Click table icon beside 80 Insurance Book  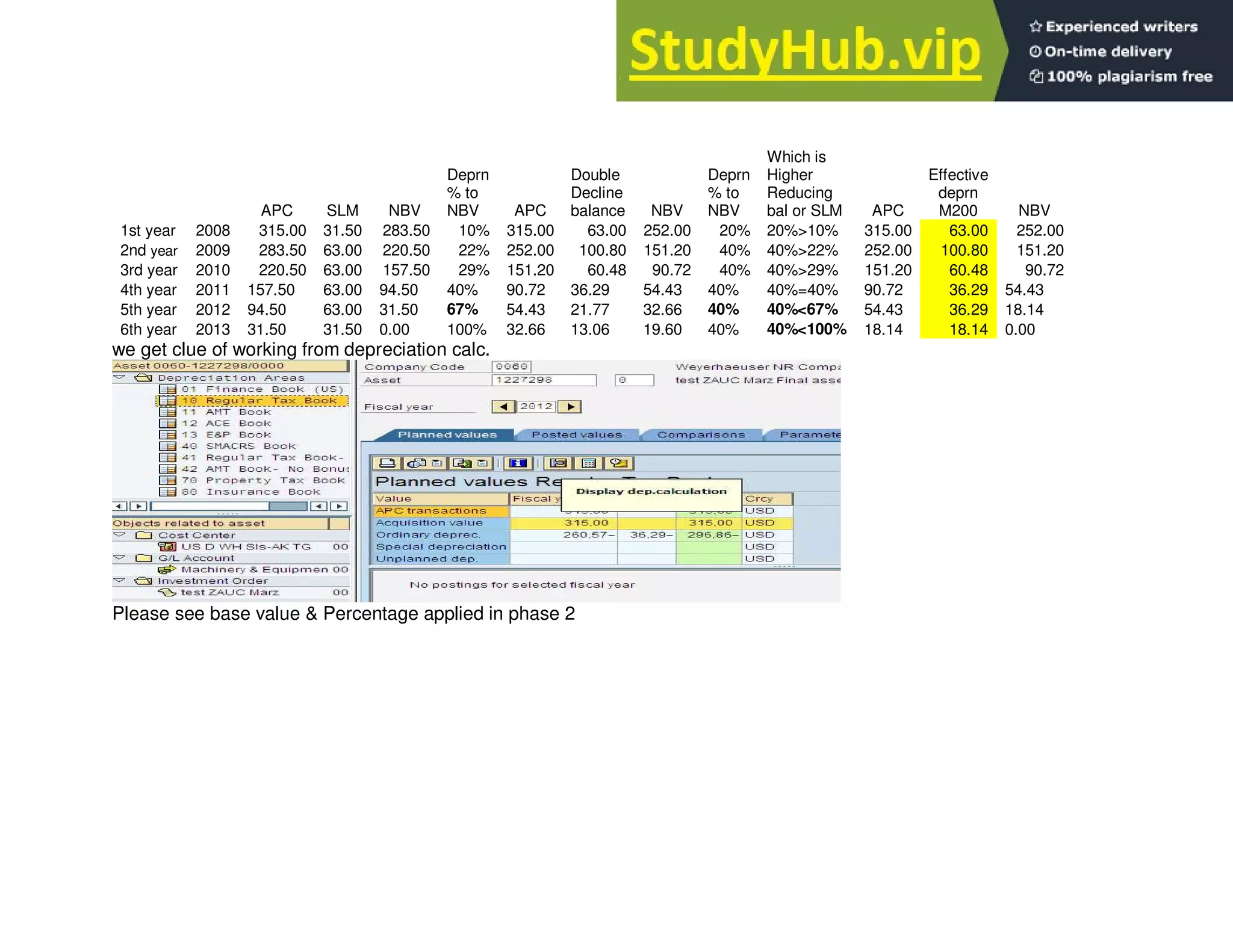point(167,492)
